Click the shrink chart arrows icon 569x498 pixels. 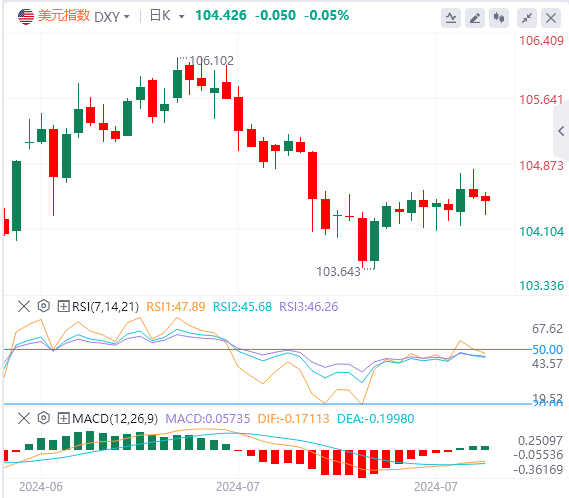click(x=527, y=18)
